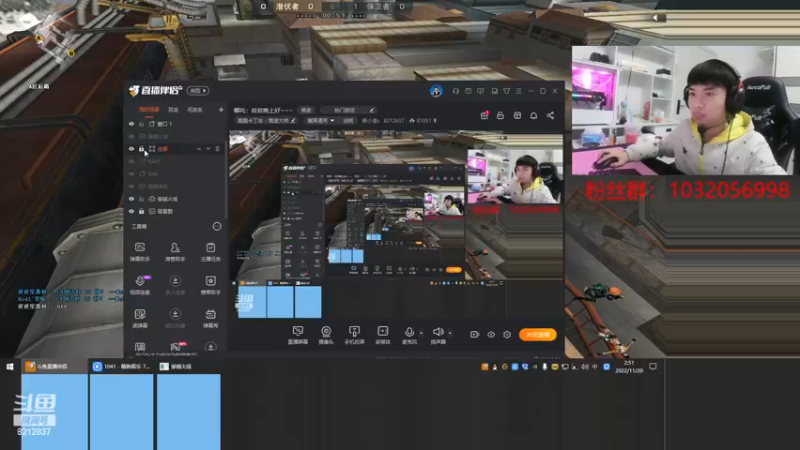Open the gear settings icon near start button
Image resolution: width=800 pixels, height=450 pixels.
coord(507,335)
